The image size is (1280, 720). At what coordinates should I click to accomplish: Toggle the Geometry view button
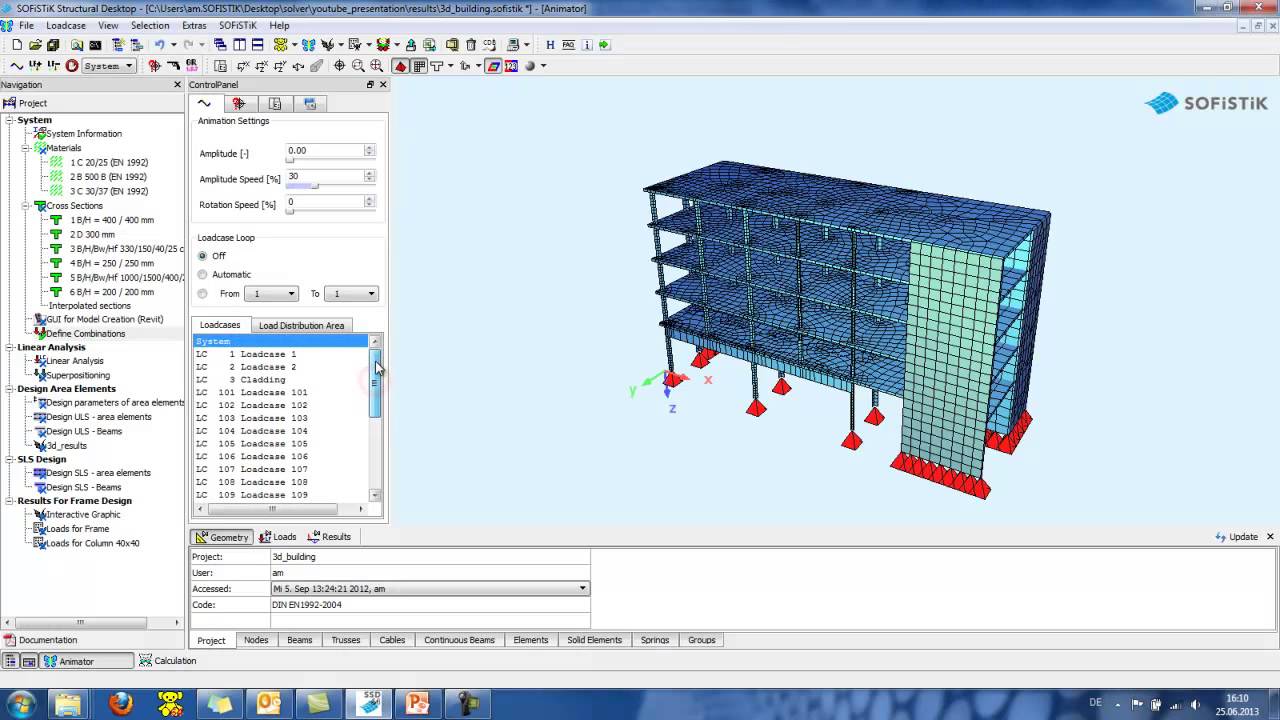coord(222,537)
